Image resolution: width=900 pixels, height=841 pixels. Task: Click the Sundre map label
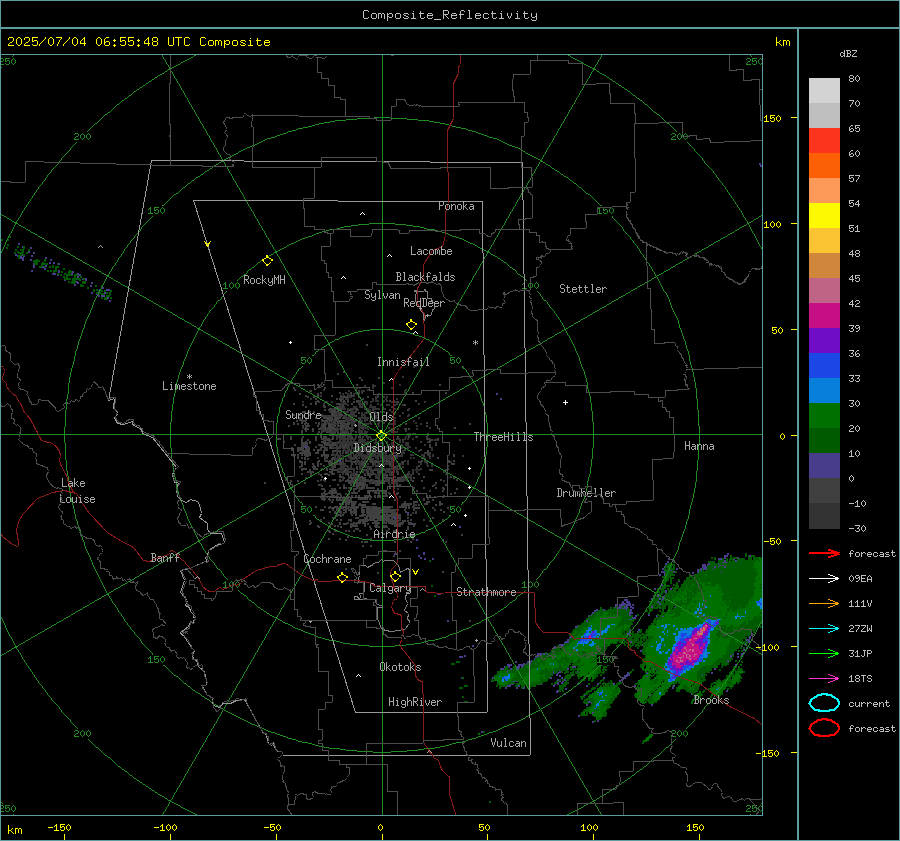303,414
